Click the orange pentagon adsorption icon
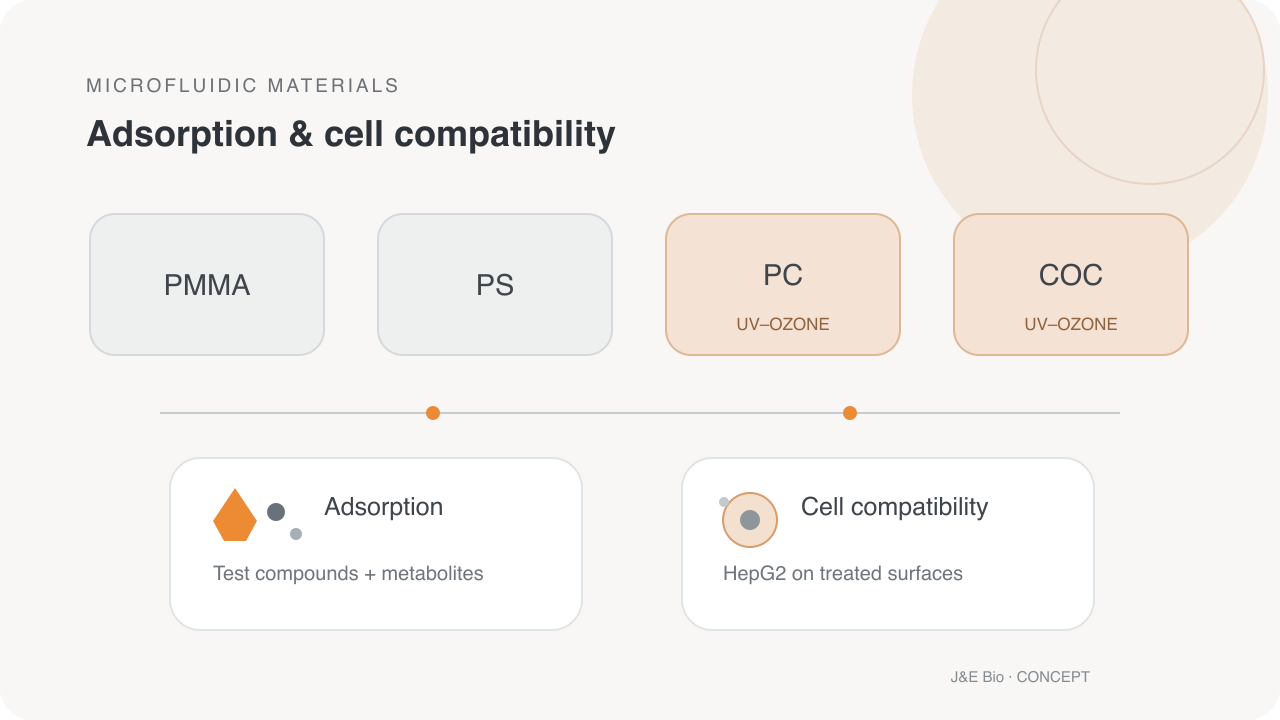Screen dimensions: 1280x720 click(x=235, y=515)
